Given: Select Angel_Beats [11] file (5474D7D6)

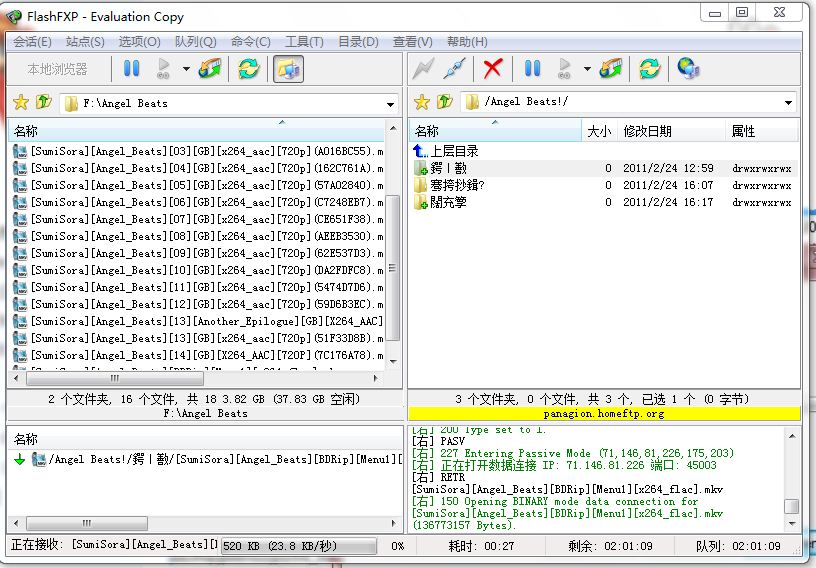Looking at the screenshot, I should click(x=198, y=287).
